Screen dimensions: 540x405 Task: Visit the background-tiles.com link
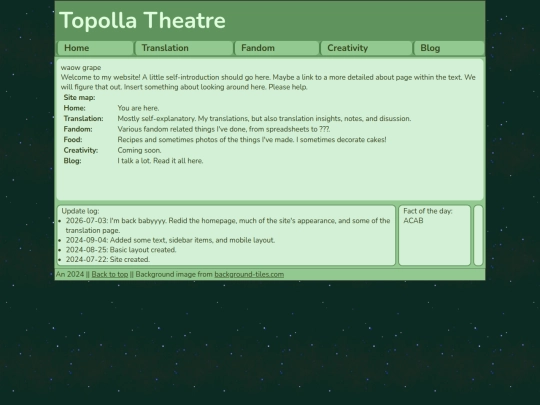click(x=249, y=274)
